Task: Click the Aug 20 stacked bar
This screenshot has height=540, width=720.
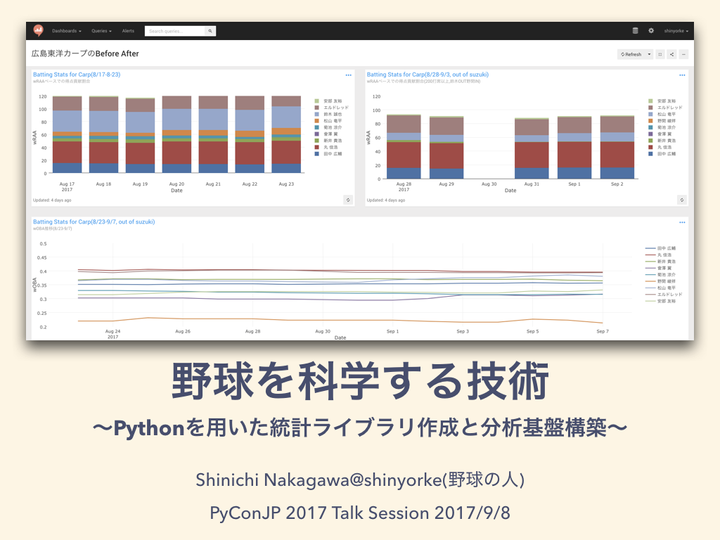Action: coord(177,135)
